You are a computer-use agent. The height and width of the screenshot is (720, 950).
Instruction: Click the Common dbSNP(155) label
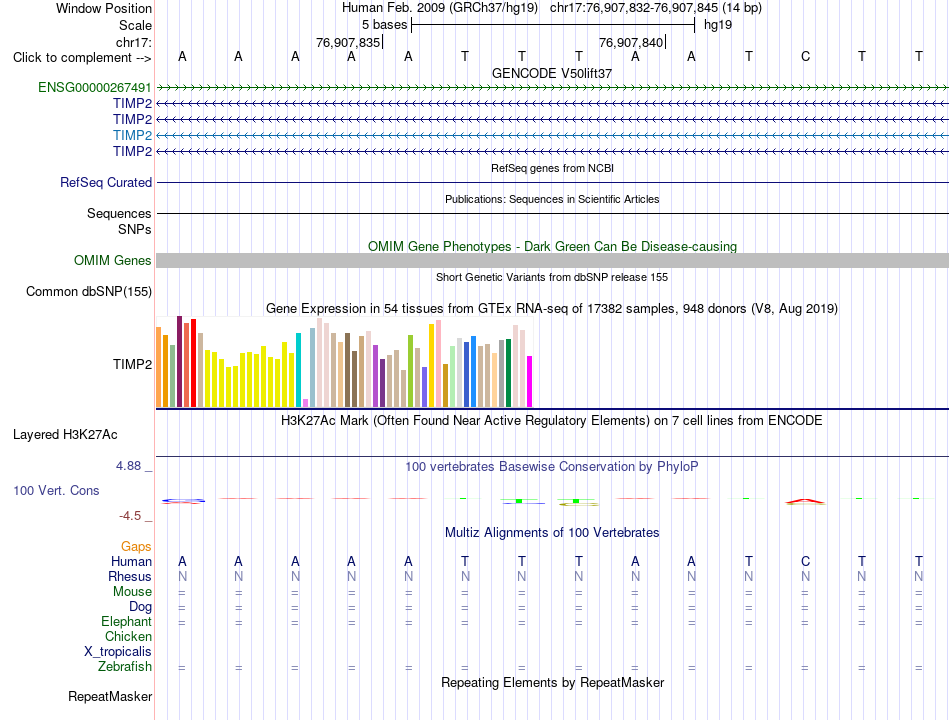(x=88, y=292)
